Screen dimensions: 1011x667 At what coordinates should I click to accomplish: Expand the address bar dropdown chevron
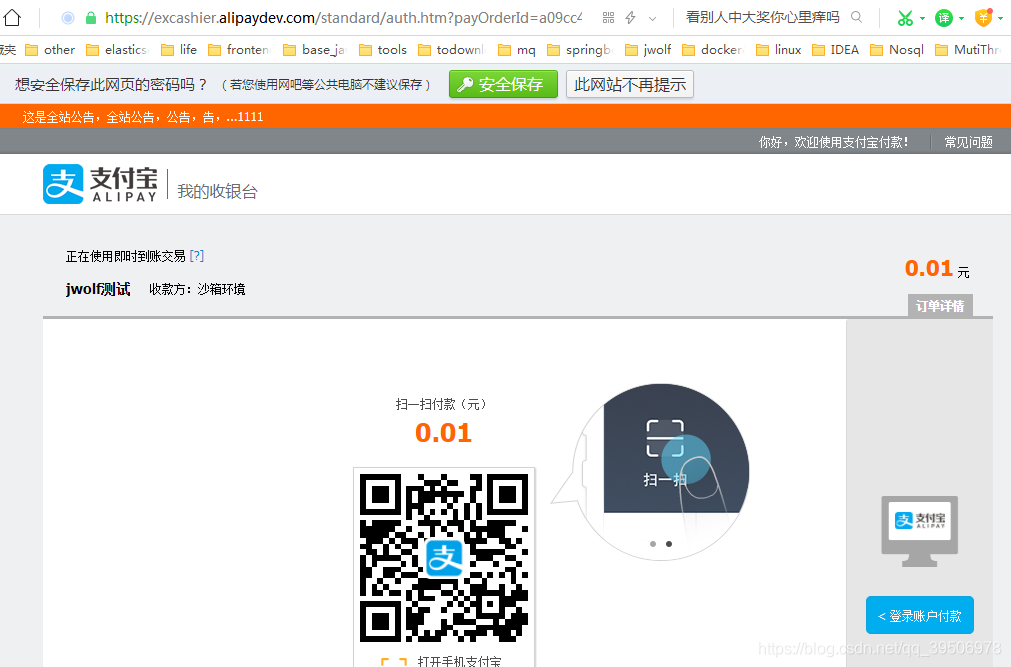tap(653, 19)
